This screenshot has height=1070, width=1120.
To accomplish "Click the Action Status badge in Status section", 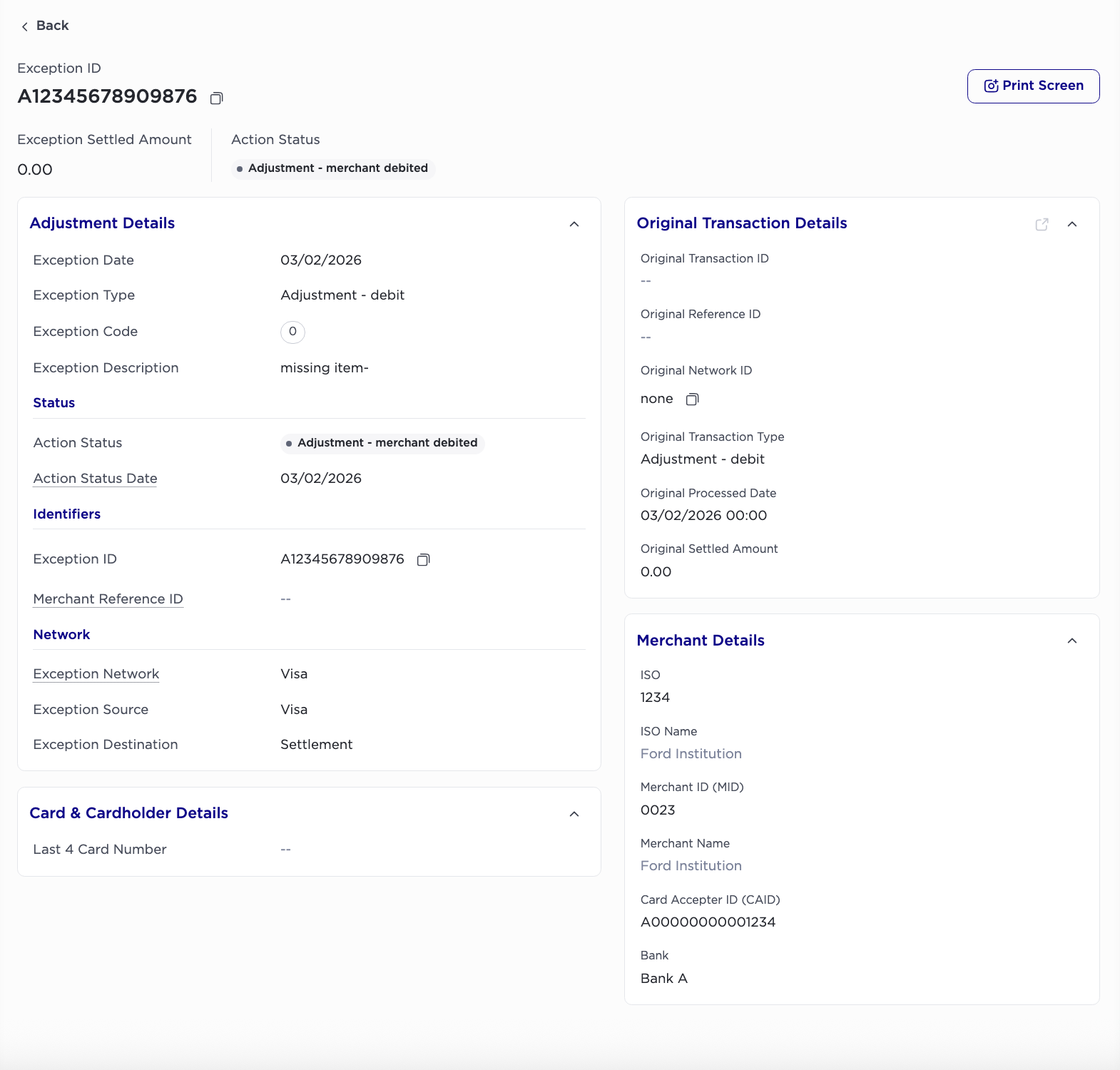I will tap(382, 443).
